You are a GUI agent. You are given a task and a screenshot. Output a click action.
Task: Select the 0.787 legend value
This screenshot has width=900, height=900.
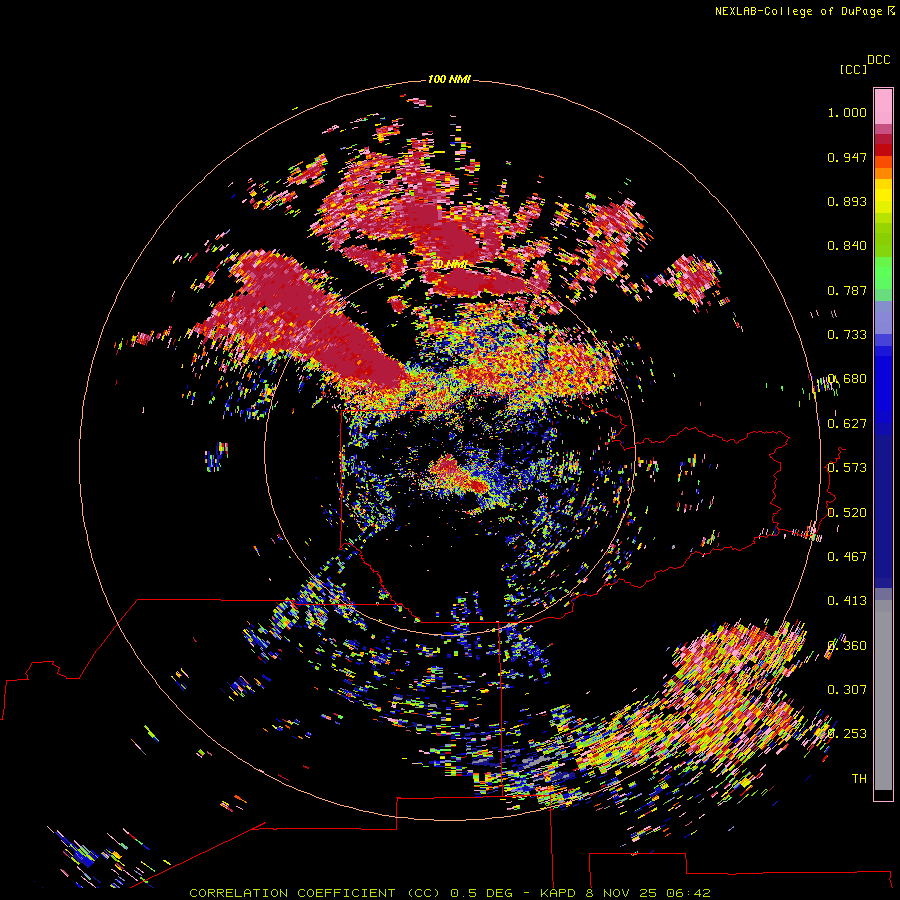[x=847, y=290]
